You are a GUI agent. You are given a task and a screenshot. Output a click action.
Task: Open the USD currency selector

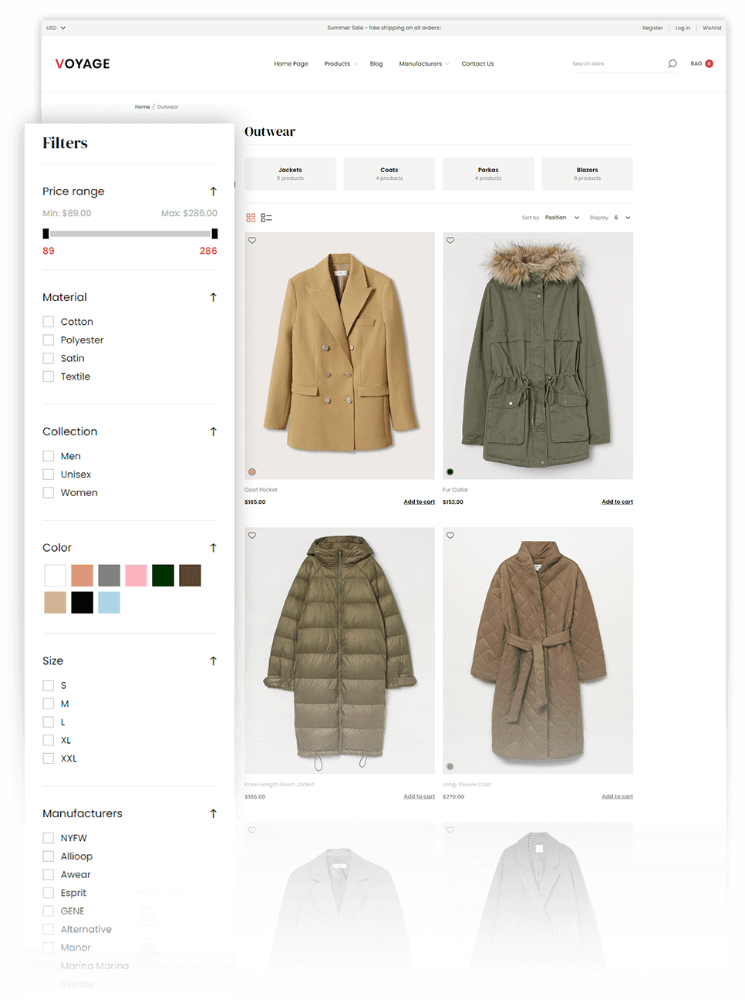click(55, 28)
